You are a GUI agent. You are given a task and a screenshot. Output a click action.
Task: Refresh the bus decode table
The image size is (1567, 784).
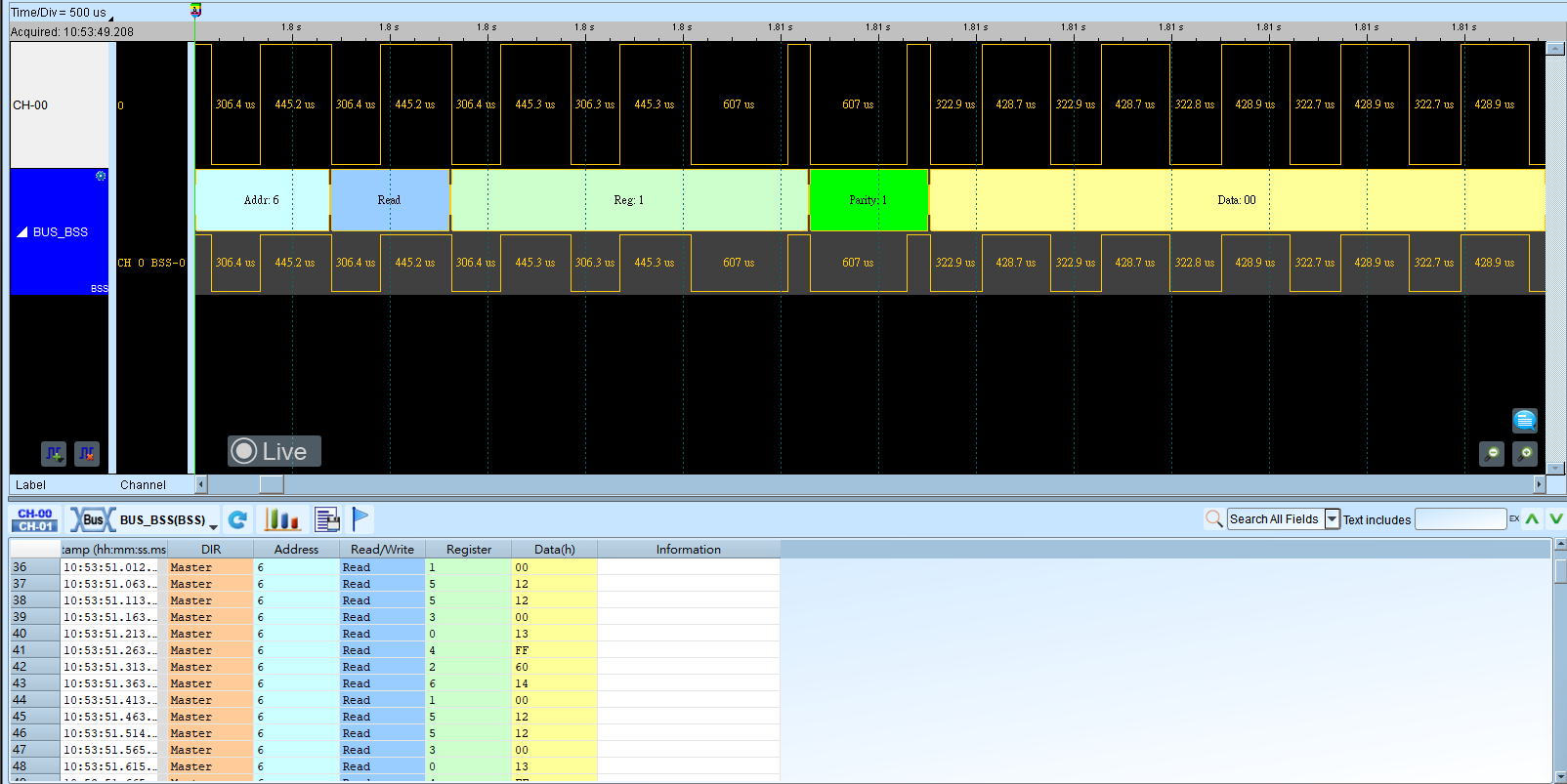pos(237,519)
